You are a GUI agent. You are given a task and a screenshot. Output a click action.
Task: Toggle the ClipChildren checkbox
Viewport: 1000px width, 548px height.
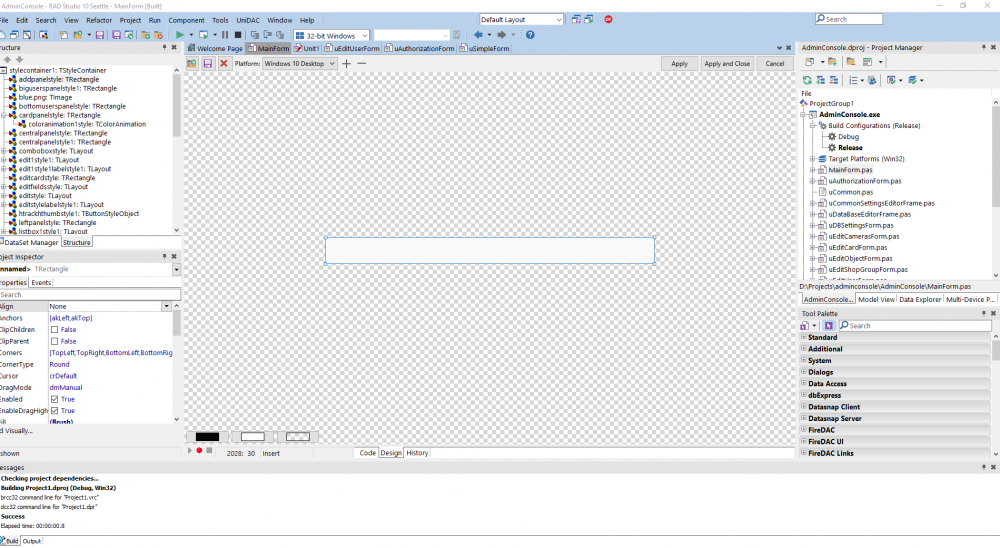[54, 330]
